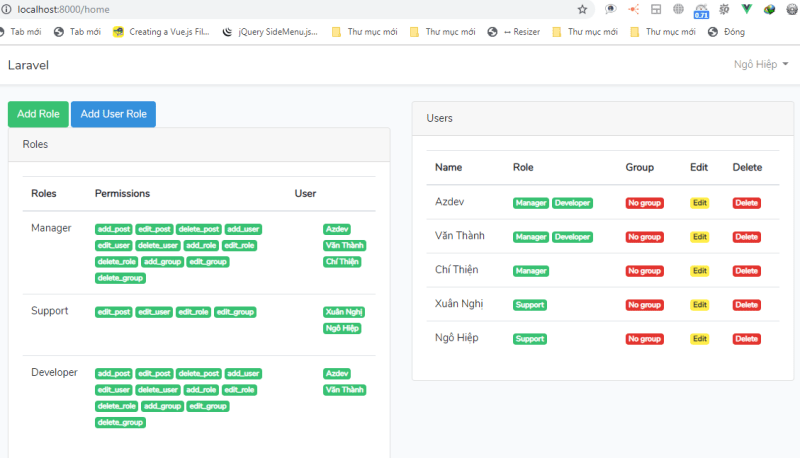800x458 pixels.
Task: Click the site info icon beside URL
Action: click(x=6, y=9)
